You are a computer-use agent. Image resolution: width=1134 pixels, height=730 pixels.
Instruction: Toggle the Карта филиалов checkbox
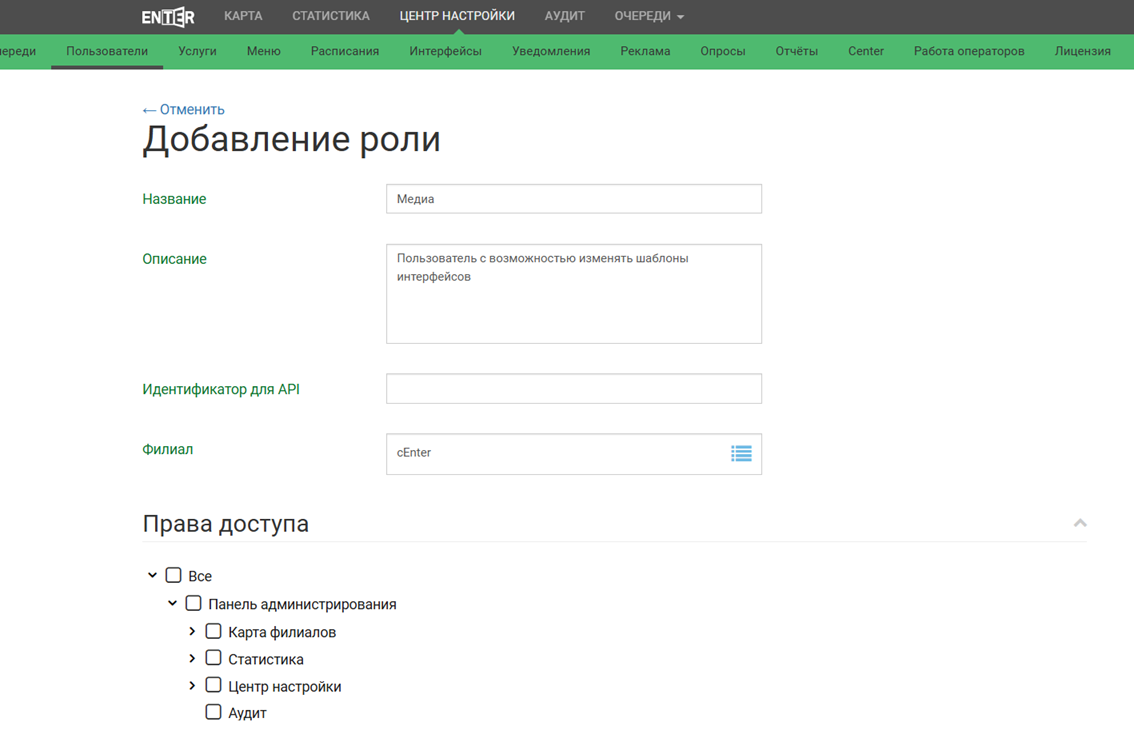pos(214,632)
